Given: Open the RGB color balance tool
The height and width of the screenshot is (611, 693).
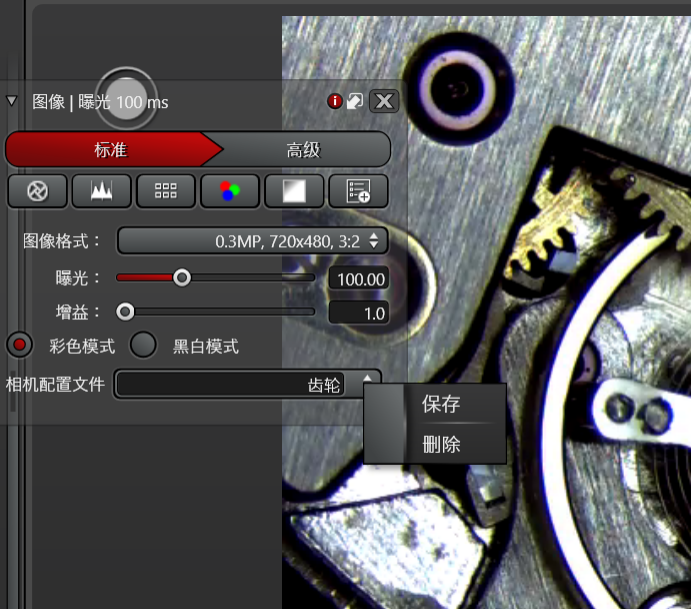Looking at the screenshot, I should click(x=230, y=191).
